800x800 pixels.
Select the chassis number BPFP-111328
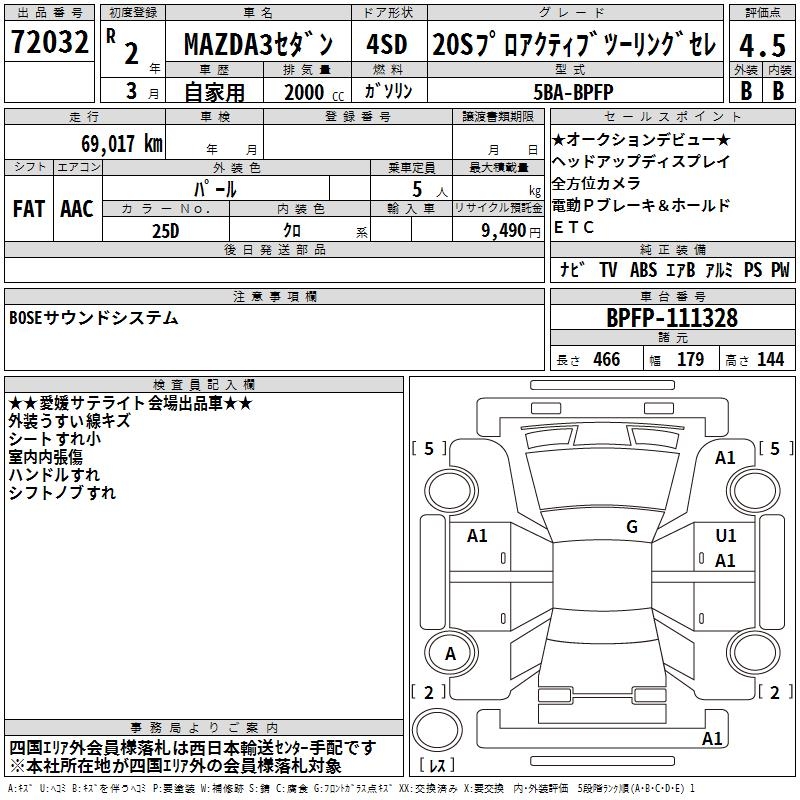click(x=672, y=319)
